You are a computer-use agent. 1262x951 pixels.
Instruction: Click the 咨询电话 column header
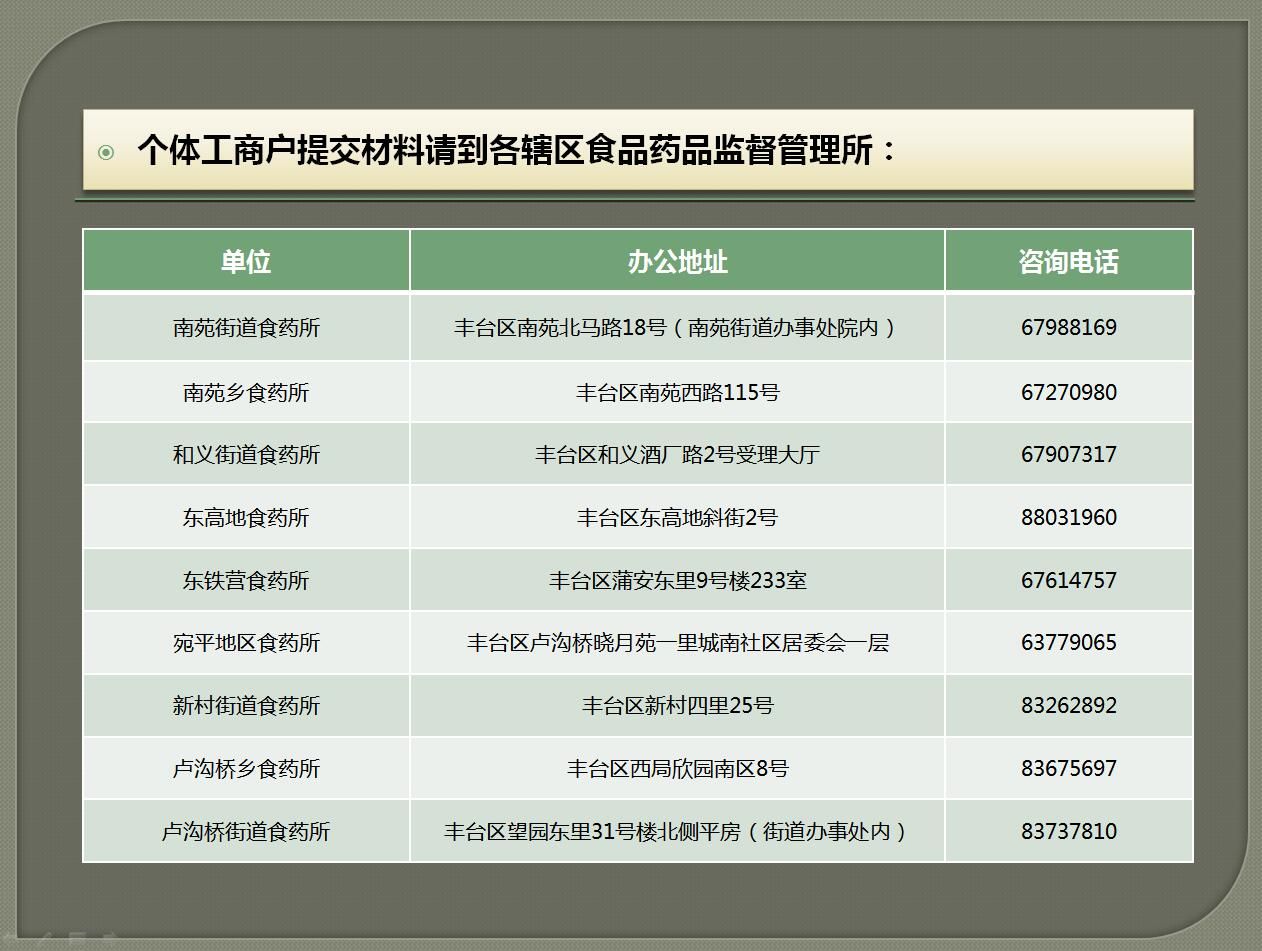coord(1069,261)
